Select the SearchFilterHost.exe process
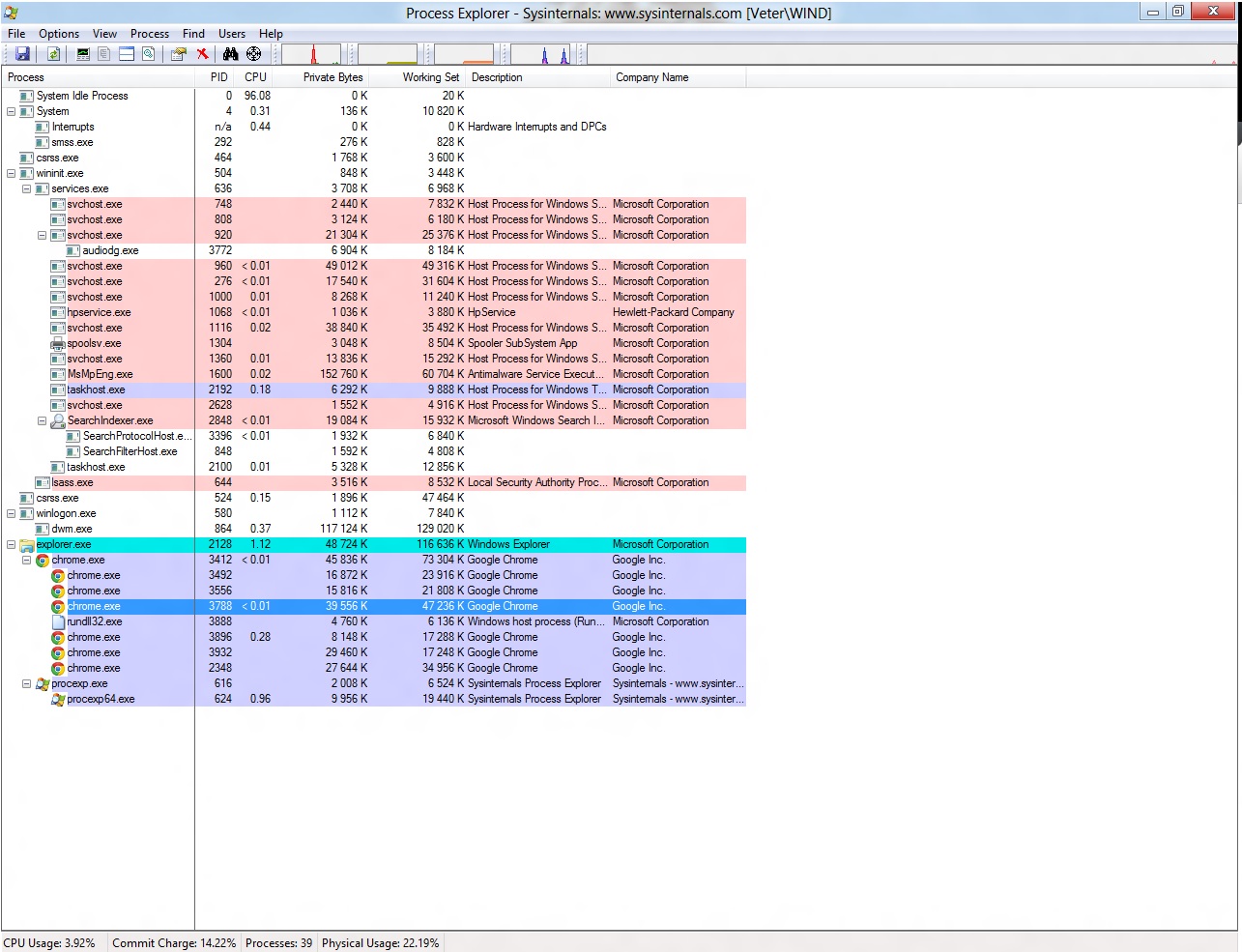1242x952 pixels. click(x=374, y=451)
